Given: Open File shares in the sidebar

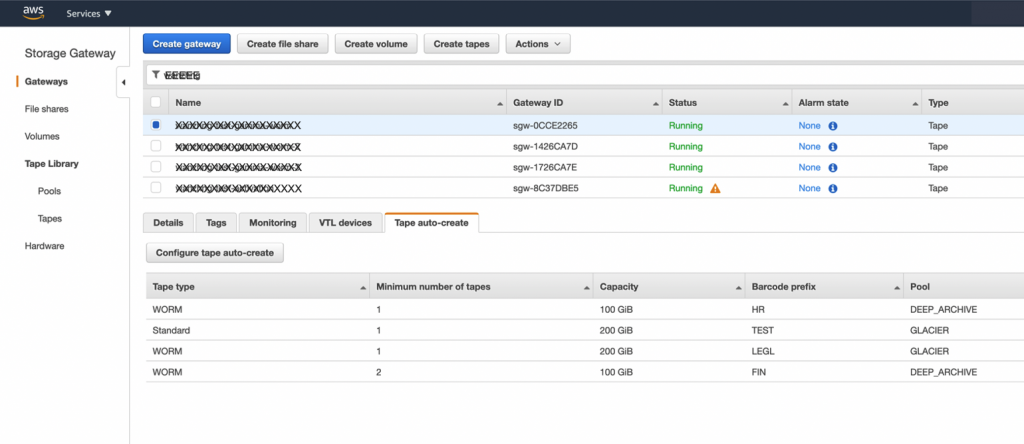Looking at the screenshot, I should point(46,109).
